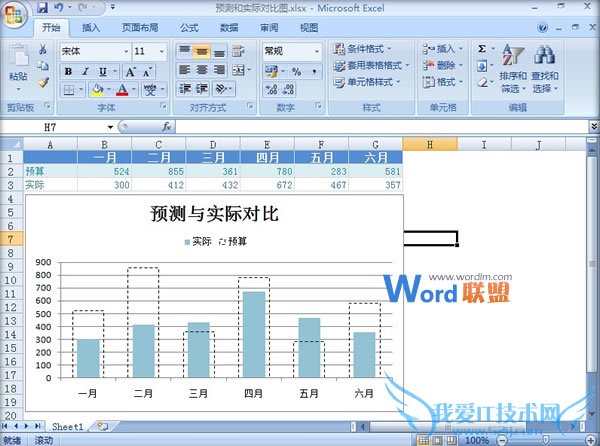Apply fill color bucket
This screenshot has width=600, height=446.
coord(98,90)
